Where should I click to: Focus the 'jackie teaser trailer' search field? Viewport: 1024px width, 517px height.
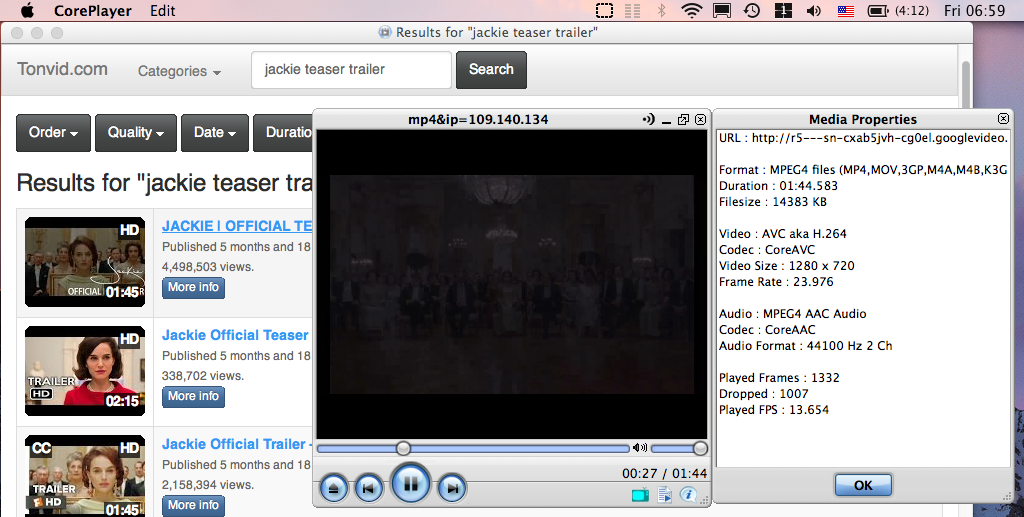pyautogui.click(x=351, y=70)
